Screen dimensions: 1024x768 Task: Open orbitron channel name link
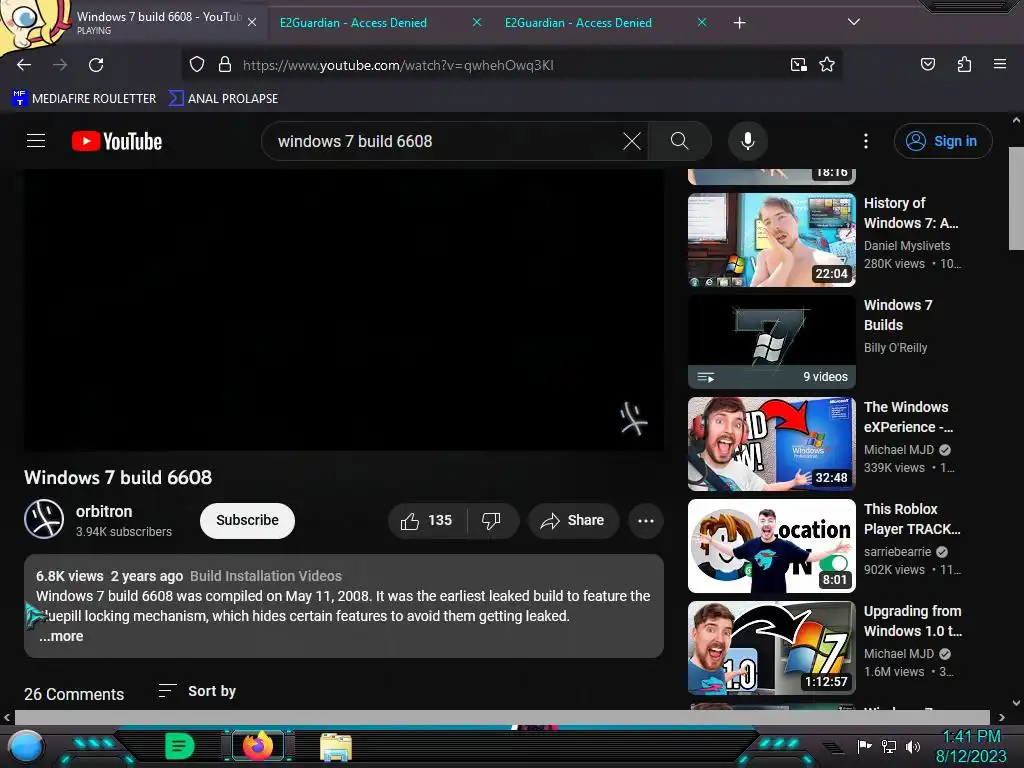coord(104,511)
